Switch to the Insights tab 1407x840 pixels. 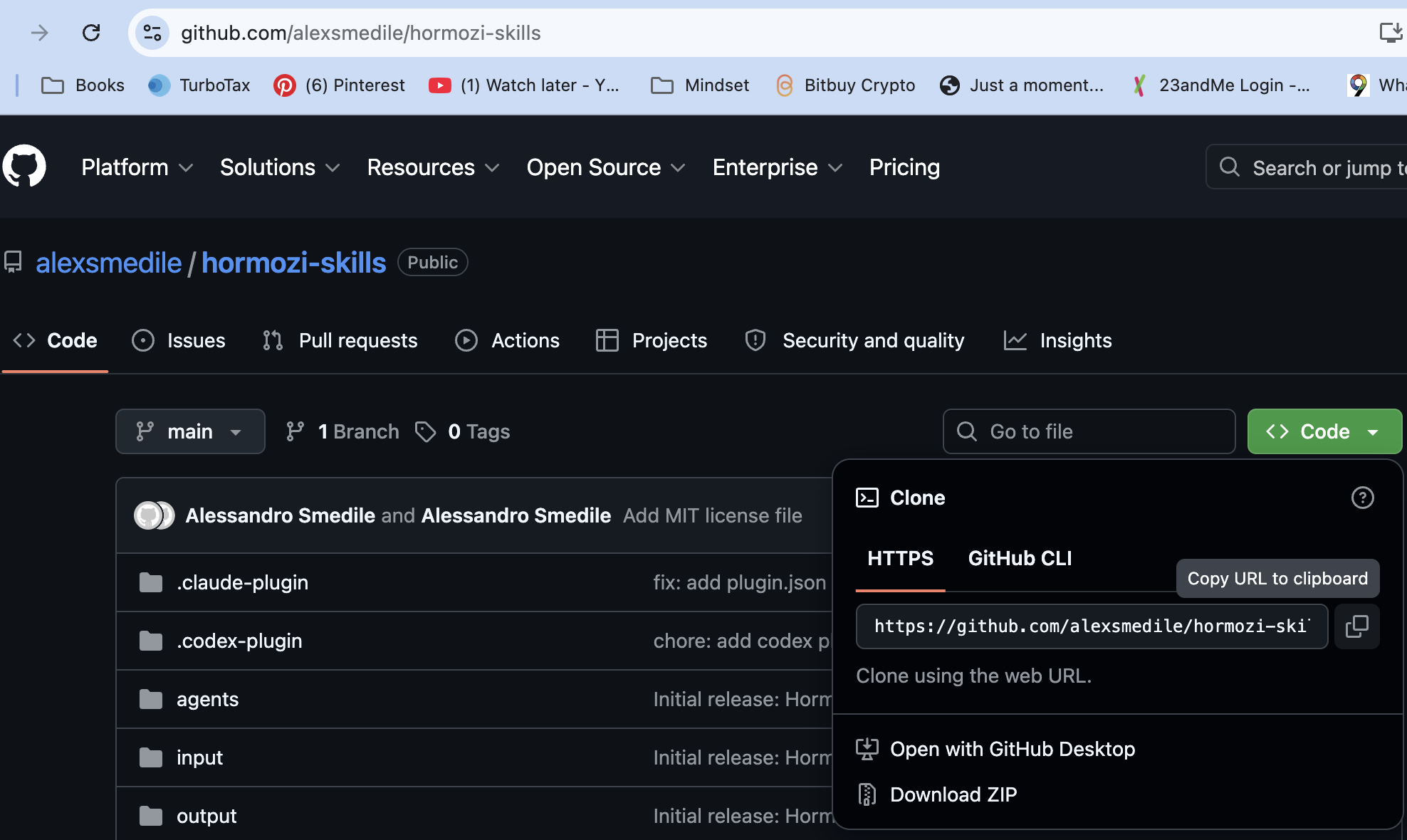coord(1057,340)
